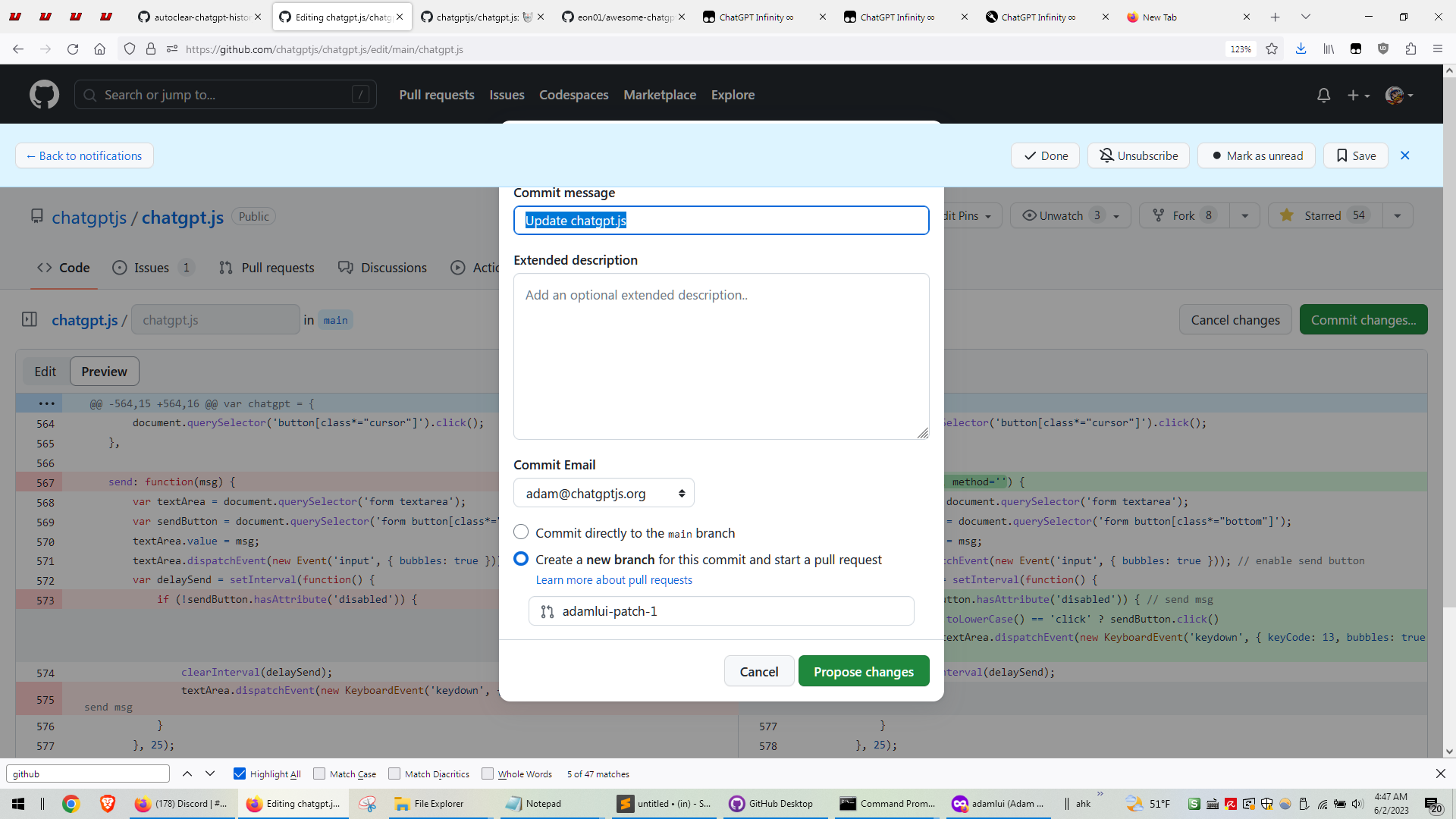Open Starred lists dropdown arrow
Screen dimensions: 1456x819
point(1398,215)
